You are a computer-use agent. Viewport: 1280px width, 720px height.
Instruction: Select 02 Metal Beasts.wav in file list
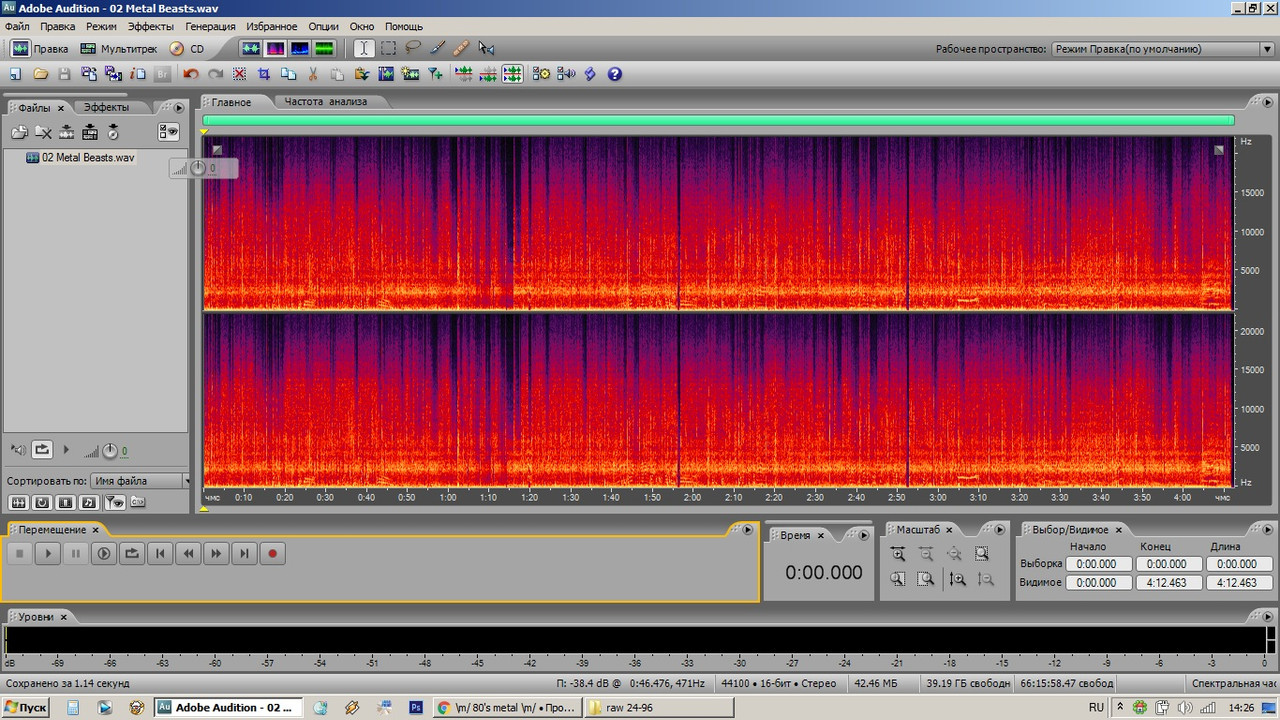click(88, 158)
